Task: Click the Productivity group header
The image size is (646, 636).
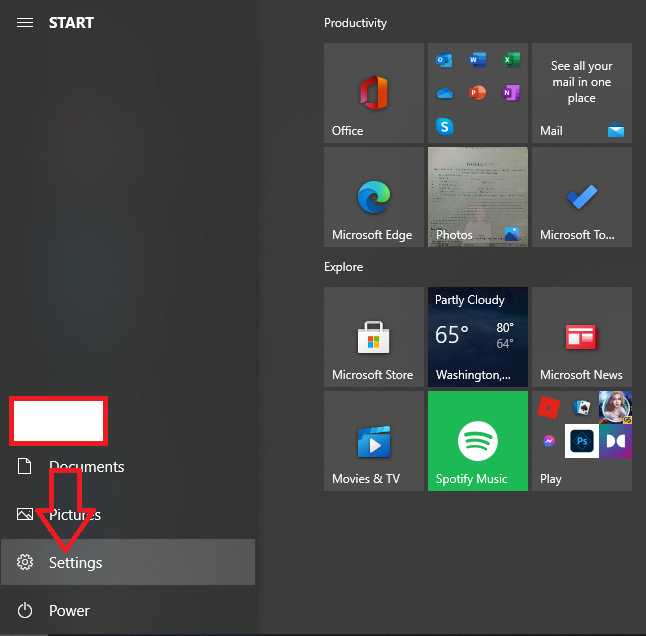Action: click(355, 23)
